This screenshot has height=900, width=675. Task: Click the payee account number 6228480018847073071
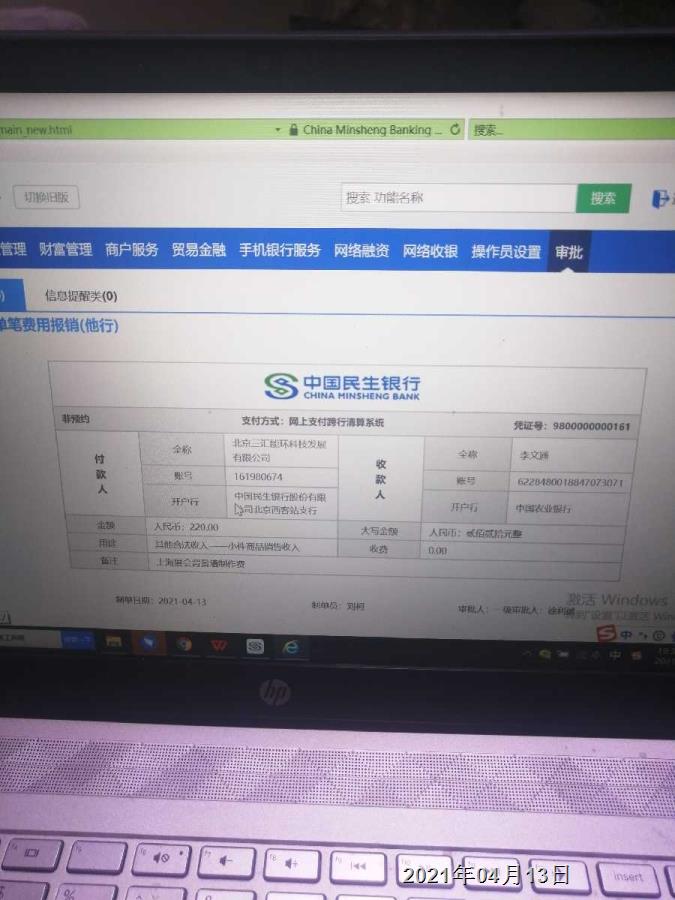click(x=570, y=482)
